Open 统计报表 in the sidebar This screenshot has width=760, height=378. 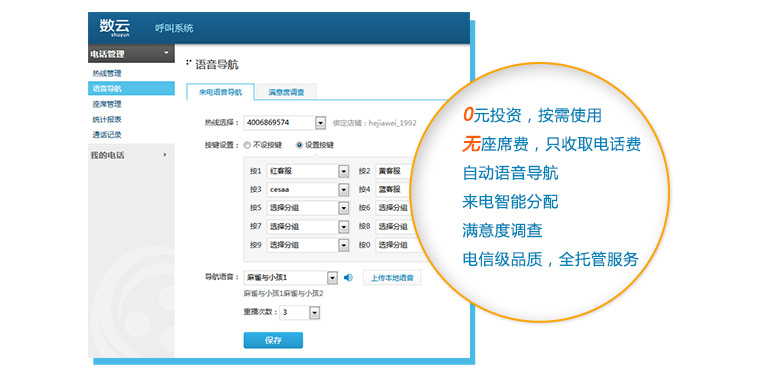tap(107, 119)
